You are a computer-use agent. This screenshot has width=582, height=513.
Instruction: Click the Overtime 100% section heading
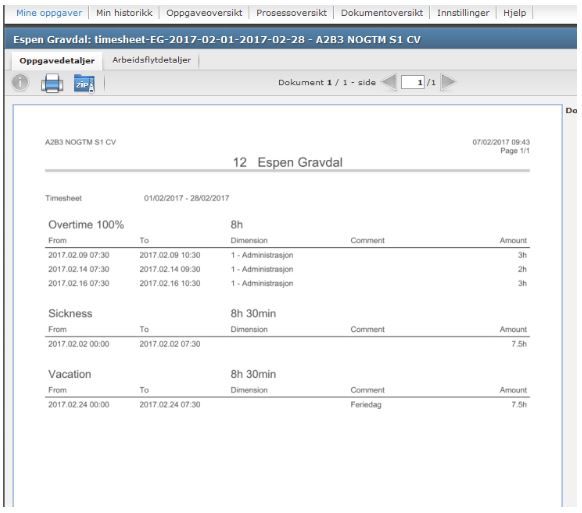[86, 225]
